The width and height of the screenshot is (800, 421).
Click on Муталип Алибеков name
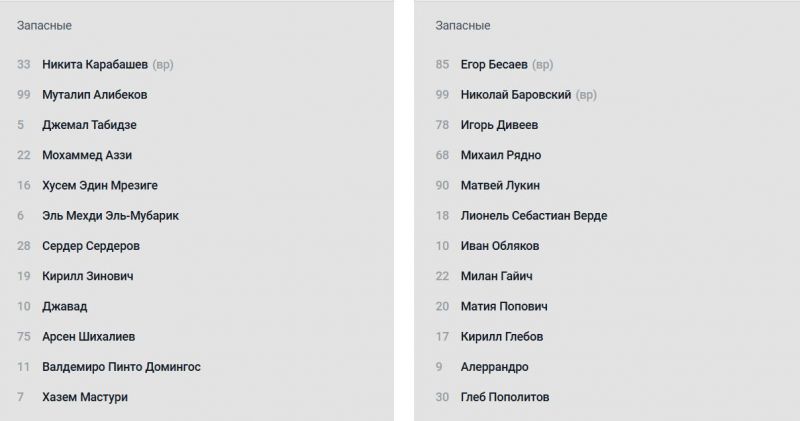[x=96, y=95]
